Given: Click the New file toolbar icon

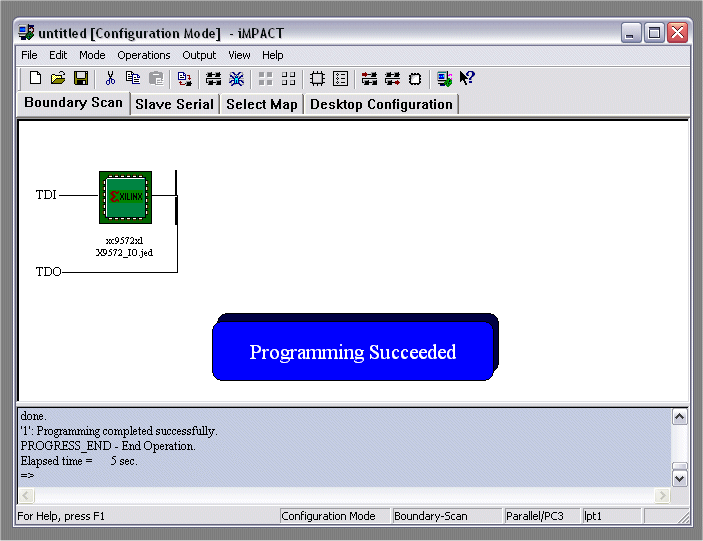Looking at the screenshot, I should click(35, 78).
